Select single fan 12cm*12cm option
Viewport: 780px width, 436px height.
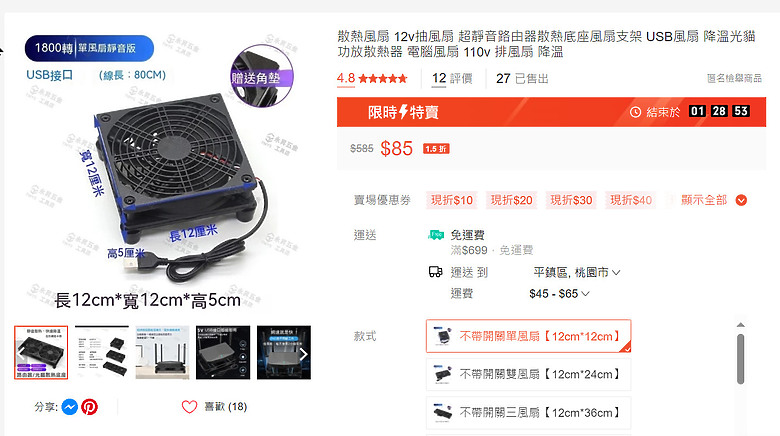[x=529, y=336]
